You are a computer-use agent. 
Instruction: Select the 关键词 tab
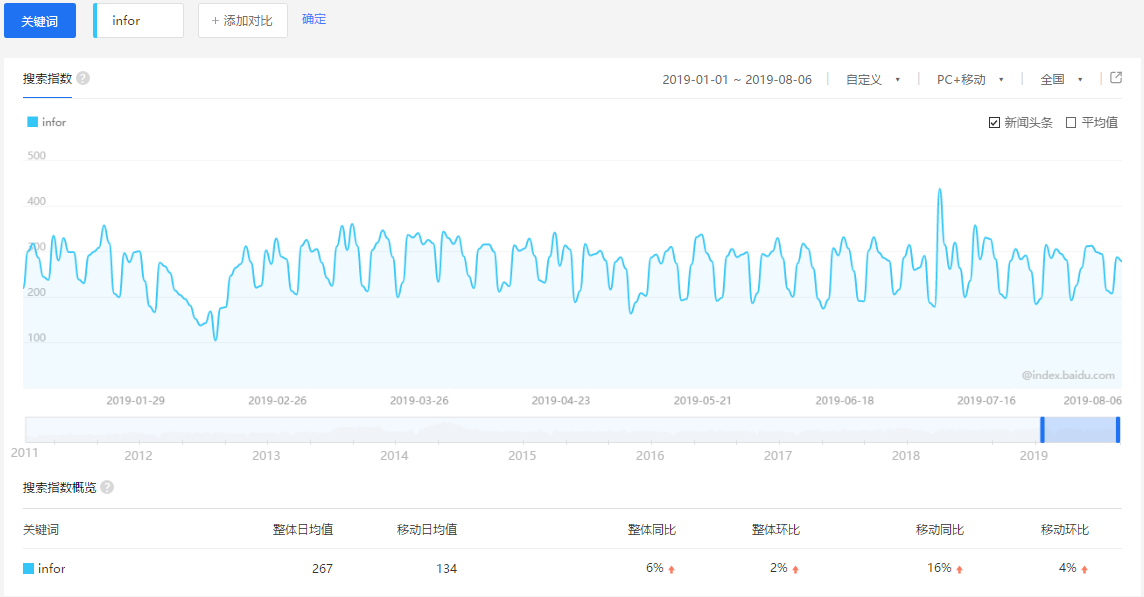pyautogui.click(x=39, y=20)
